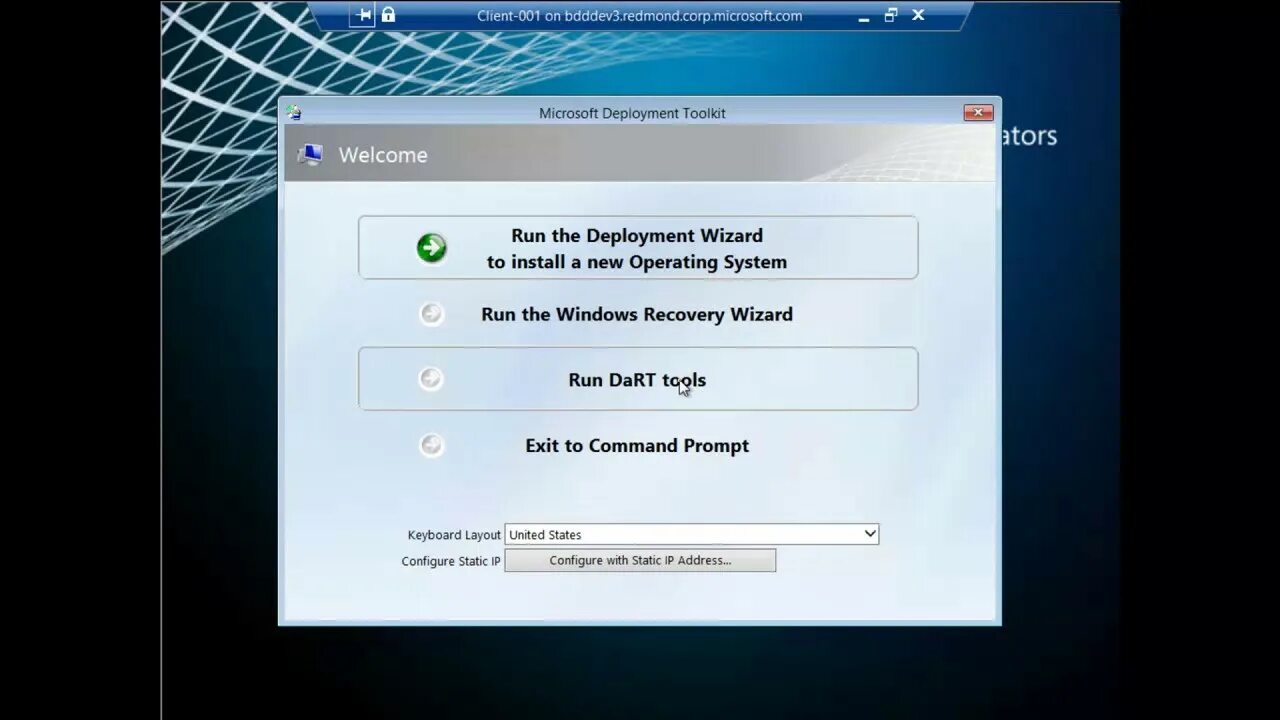The width and height of the screenshot is (1280, 720).
Task: Run the Windows Recovery Wizard
Action: tap(637, 314)
